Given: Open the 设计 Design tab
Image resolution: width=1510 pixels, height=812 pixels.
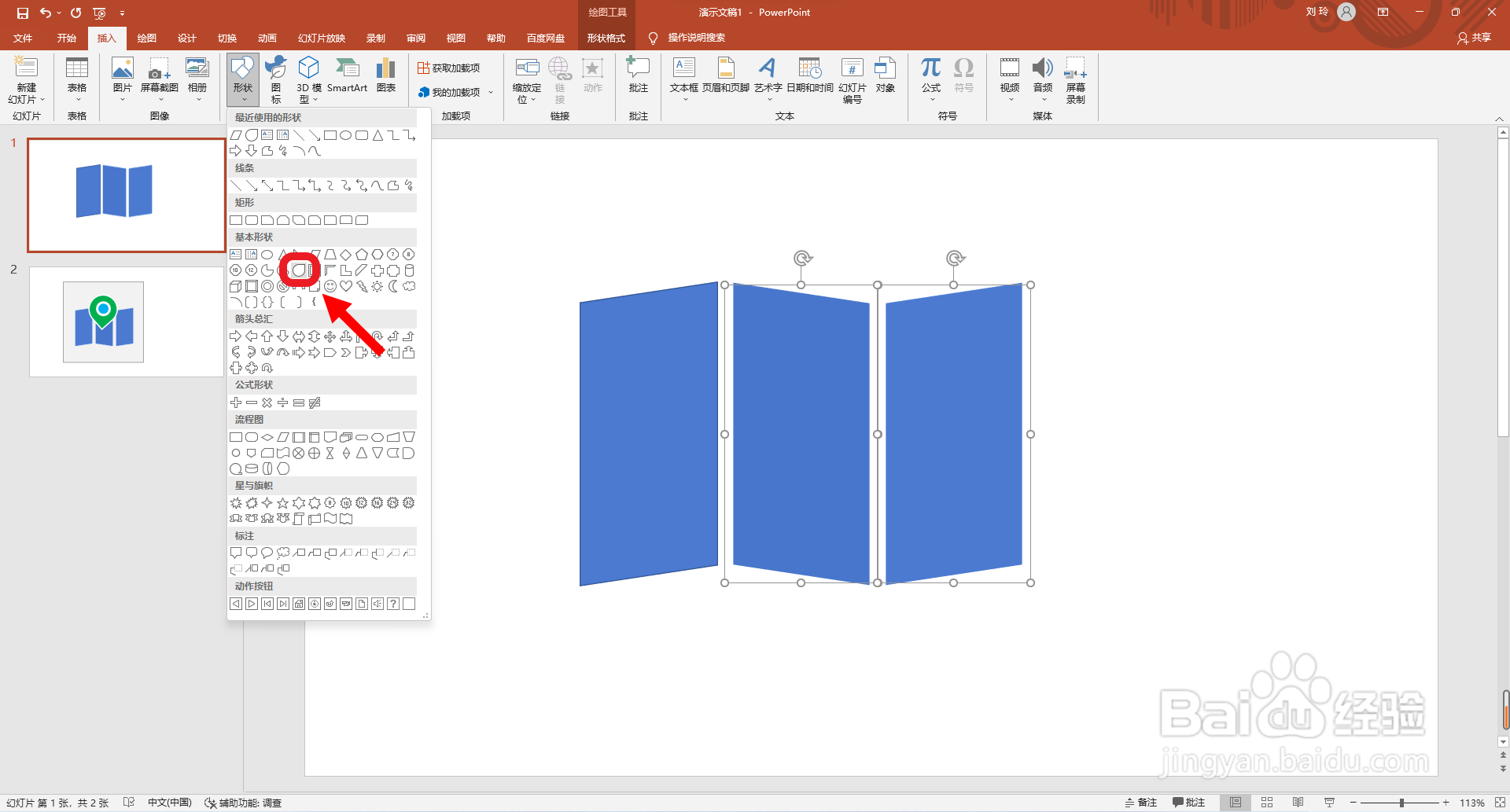Looking at the screenshot, I should click(x=187, y=38).
